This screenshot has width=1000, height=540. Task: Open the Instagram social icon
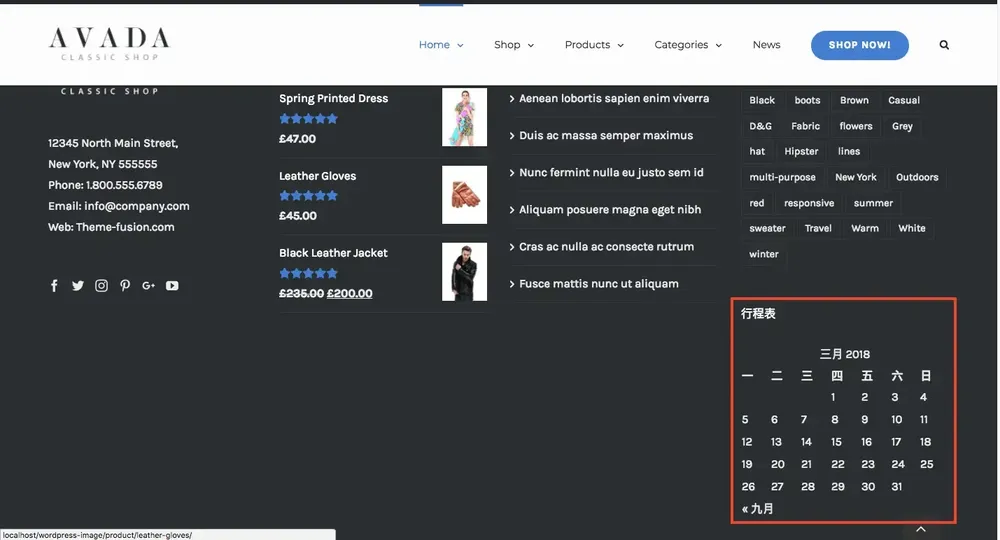tap(101, 286)
